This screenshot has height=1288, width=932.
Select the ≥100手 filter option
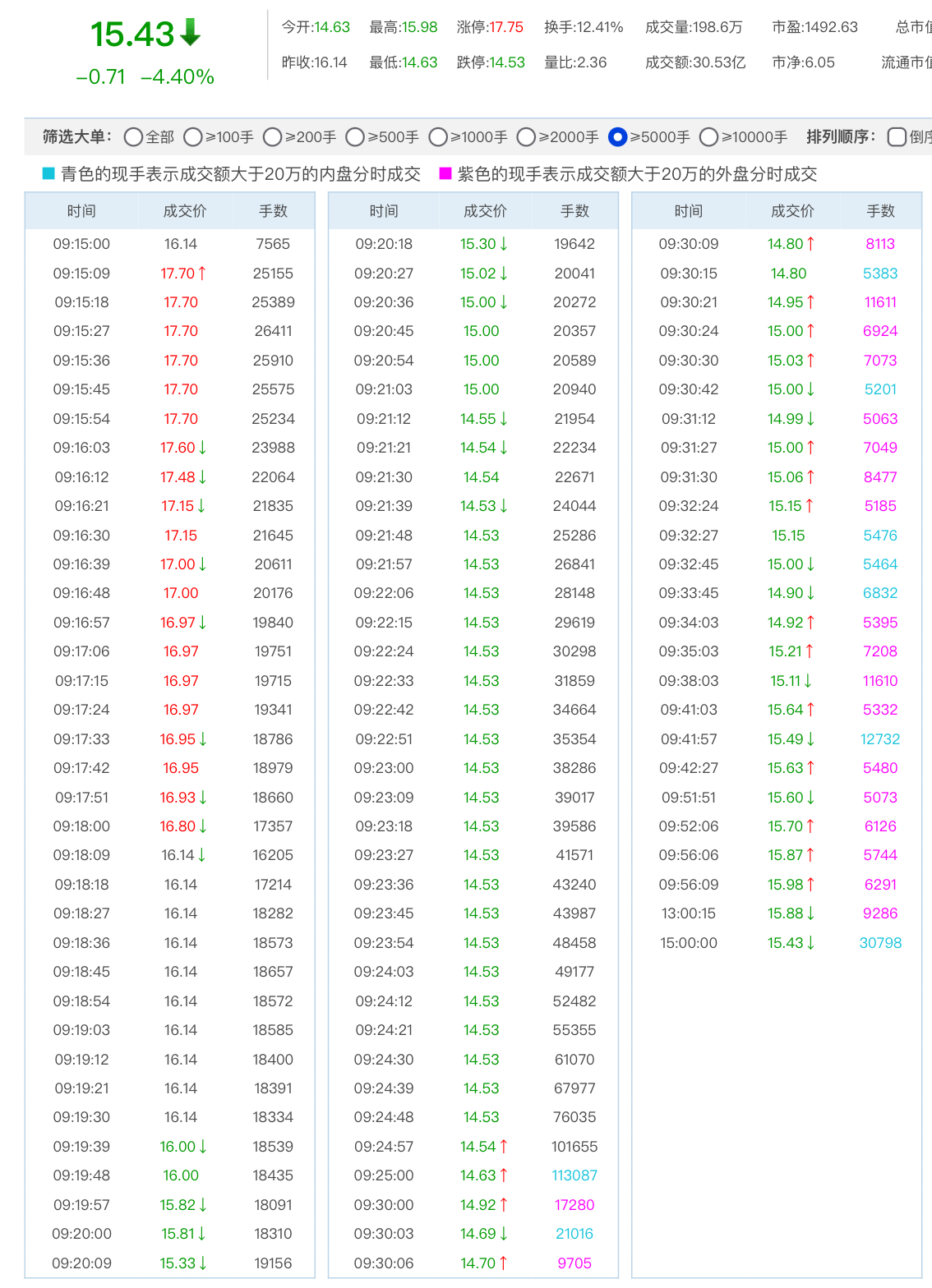tap(193, 137)
